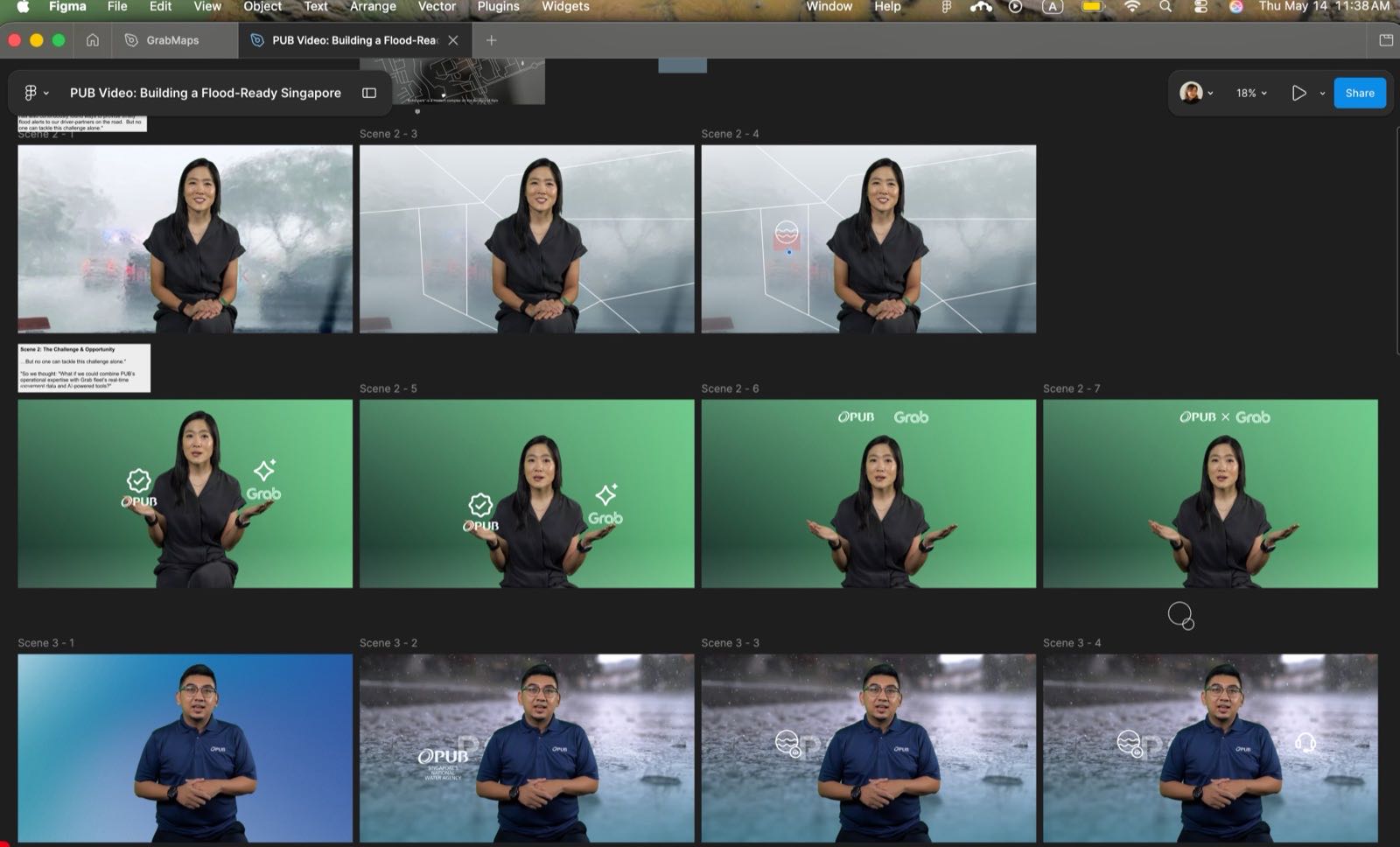Click the panel icon at the tab bar's end
The height and width of the screenshot is (847, 1400).
click(1386, 40)
